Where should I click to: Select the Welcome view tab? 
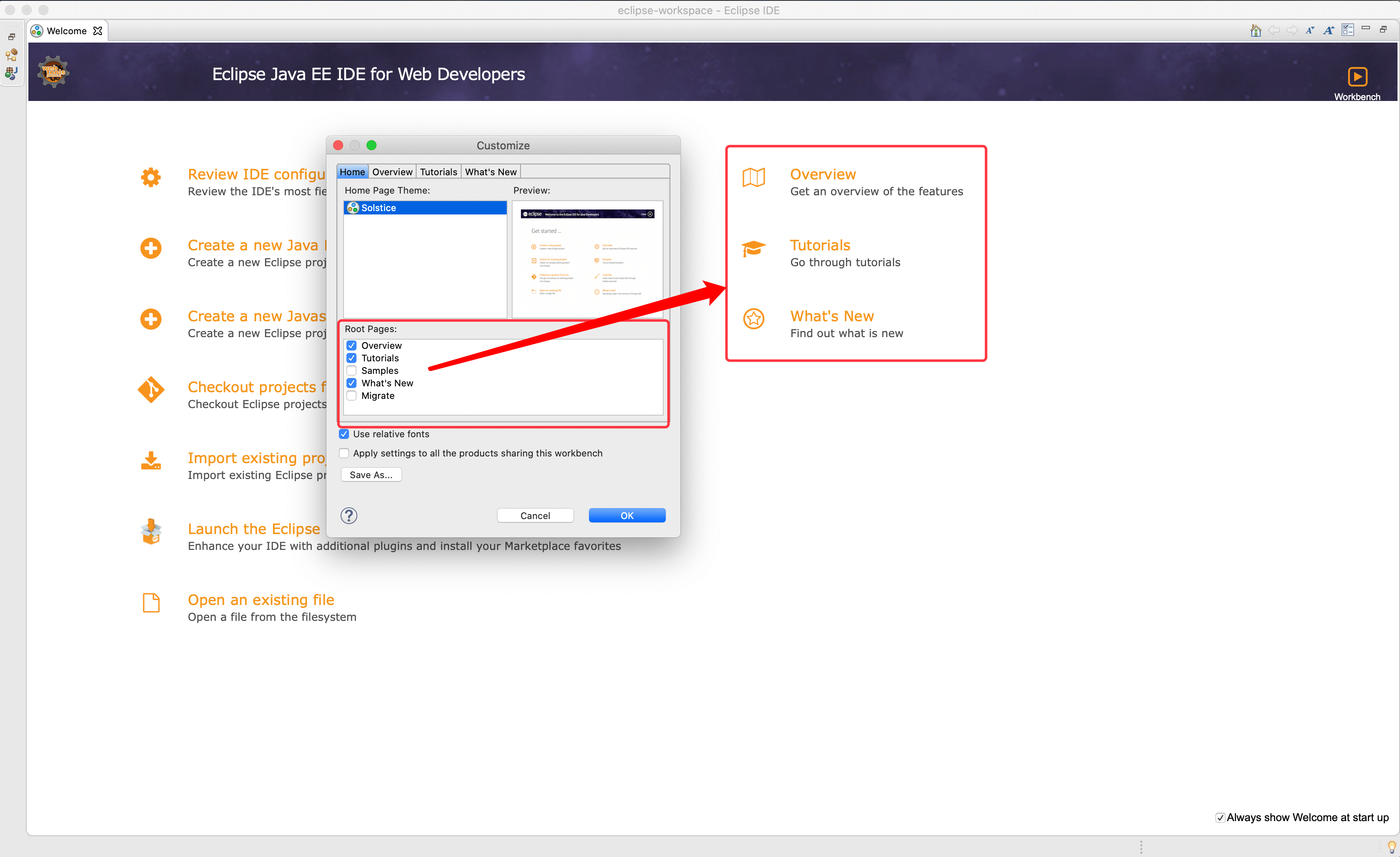point(66,31)
